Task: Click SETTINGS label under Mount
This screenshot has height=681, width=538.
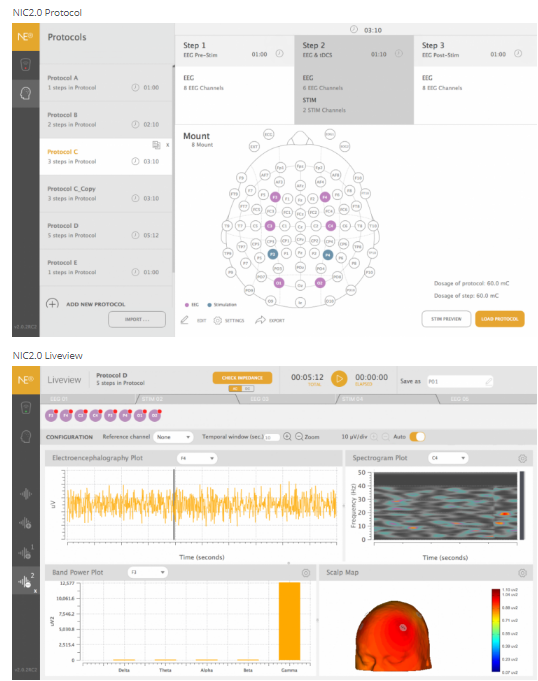Action: tap(234, 321)
